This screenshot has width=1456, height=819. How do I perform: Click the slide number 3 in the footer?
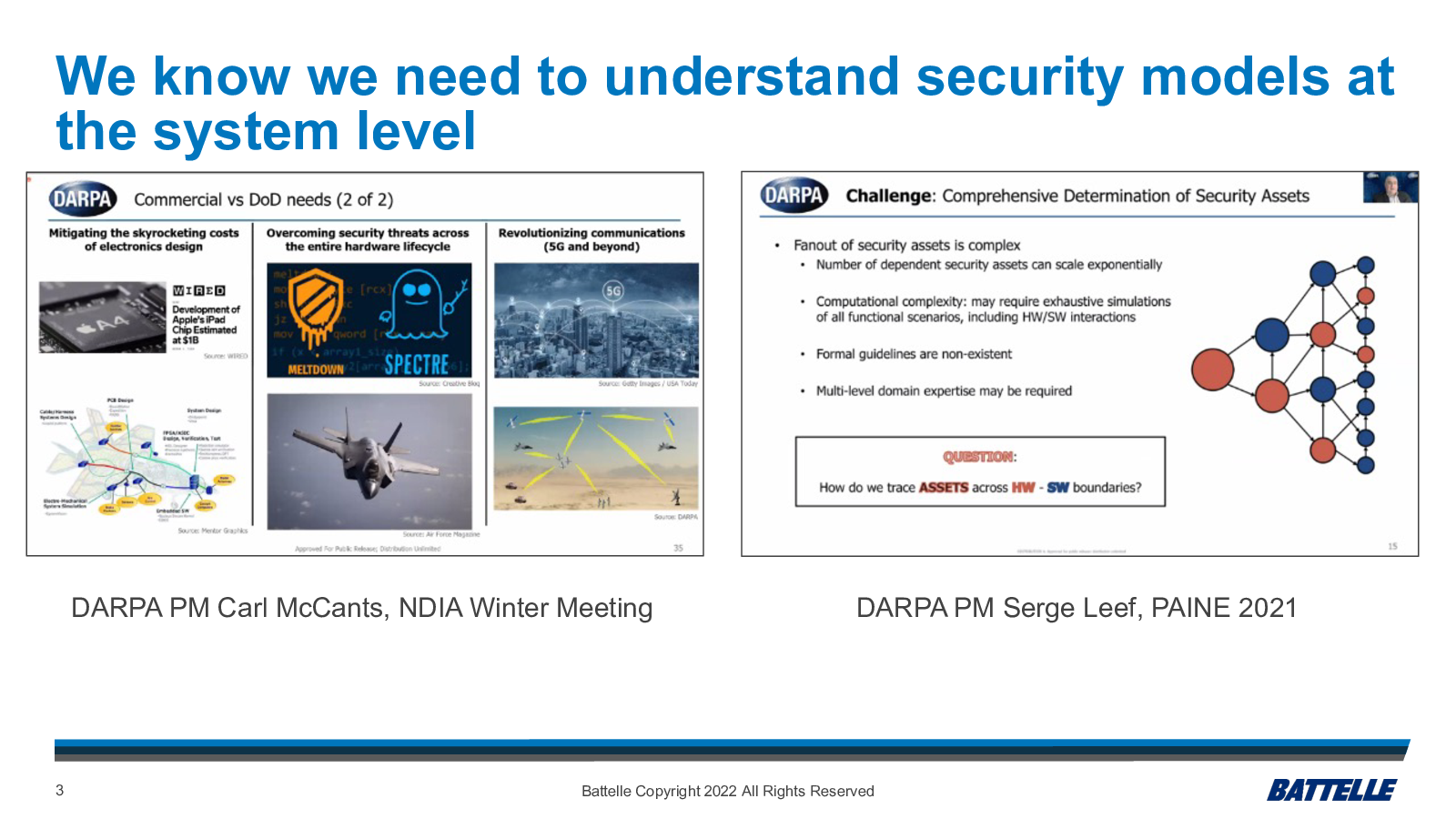pos(60,790)
